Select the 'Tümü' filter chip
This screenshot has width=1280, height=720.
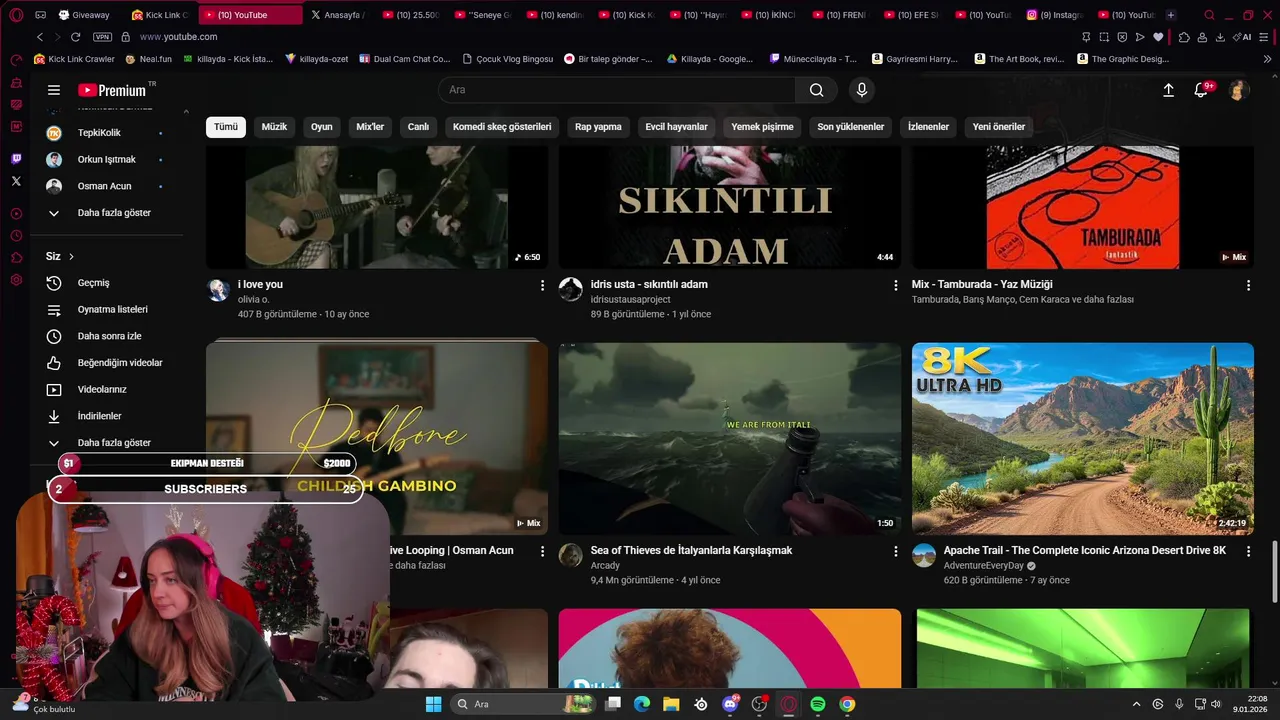click(226, 127)
